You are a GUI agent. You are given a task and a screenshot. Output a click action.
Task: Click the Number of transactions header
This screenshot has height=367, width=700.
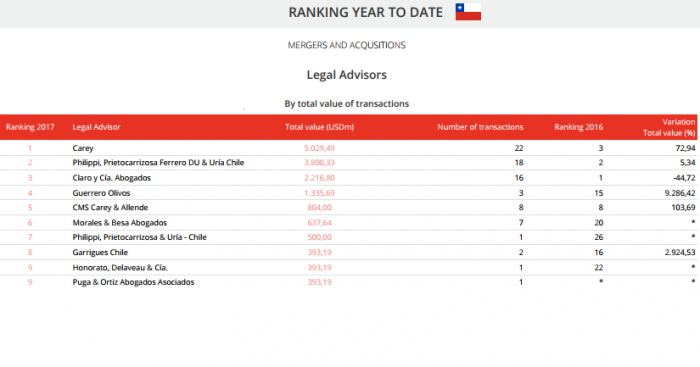point(480,127)
